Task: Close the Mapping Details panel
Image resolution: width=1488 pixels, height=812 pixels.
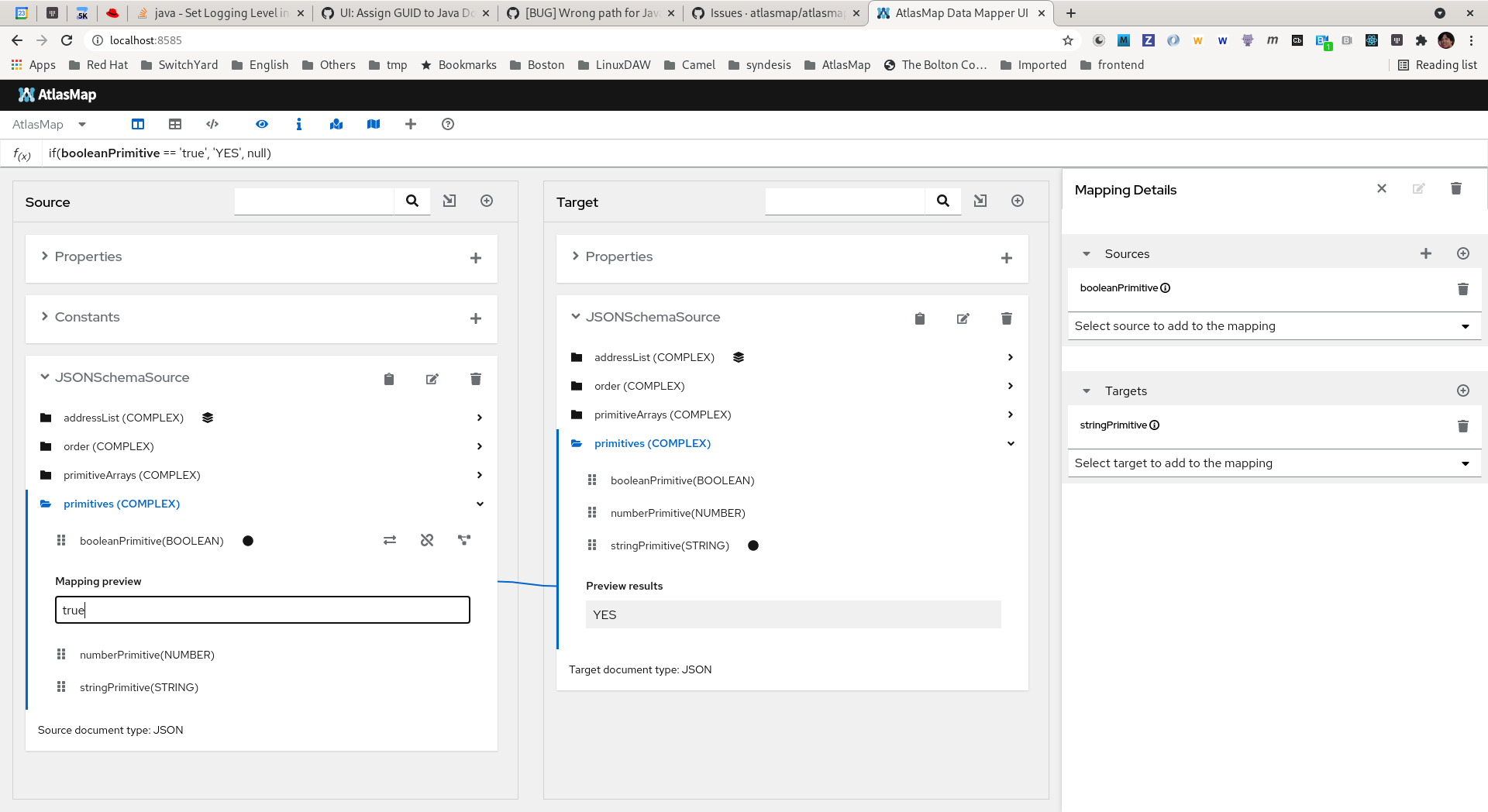Action: coord(1382,188)
